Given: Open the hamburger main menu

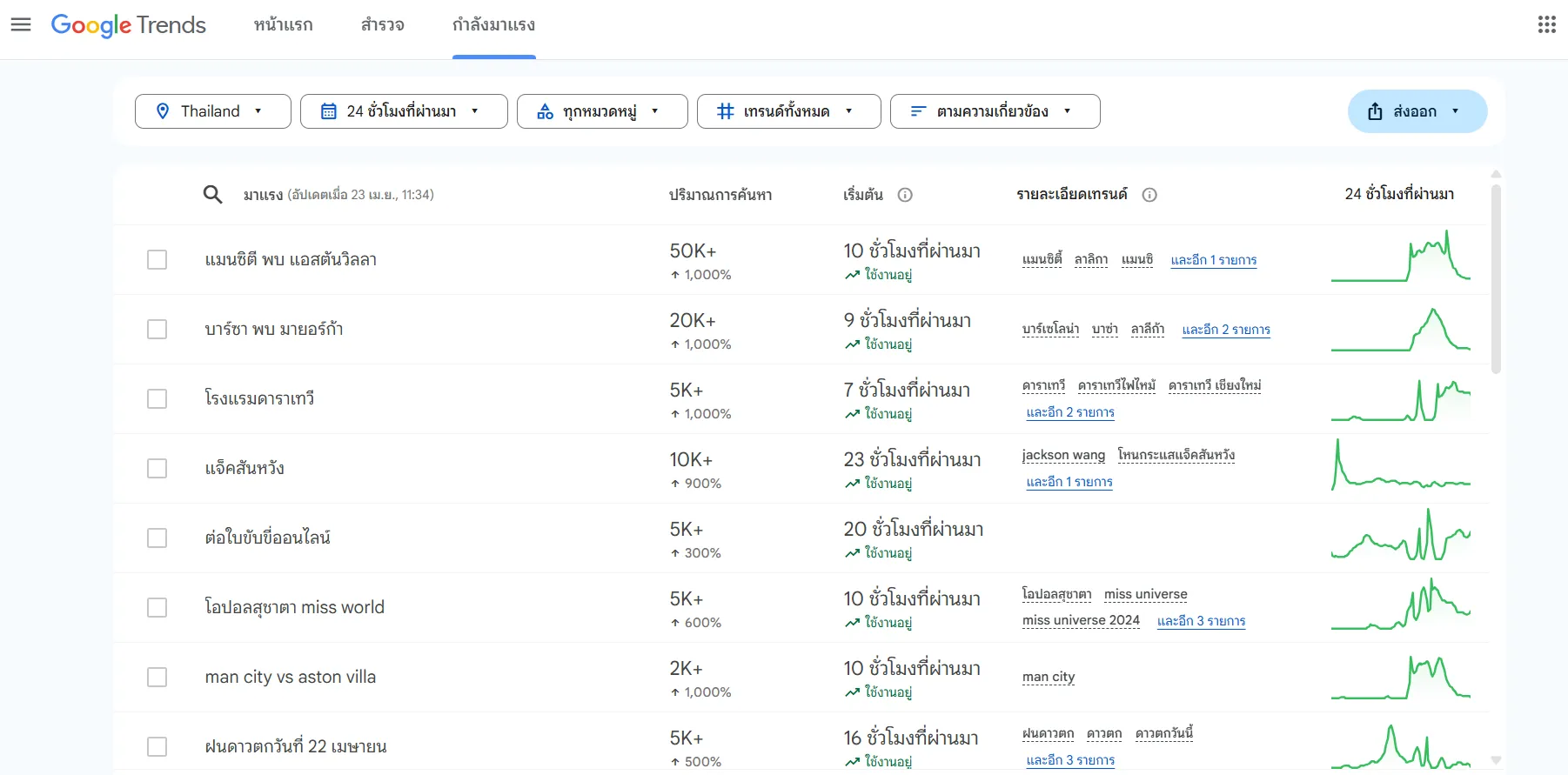Looking at the screenshot, I should click(x=21, y=24).
